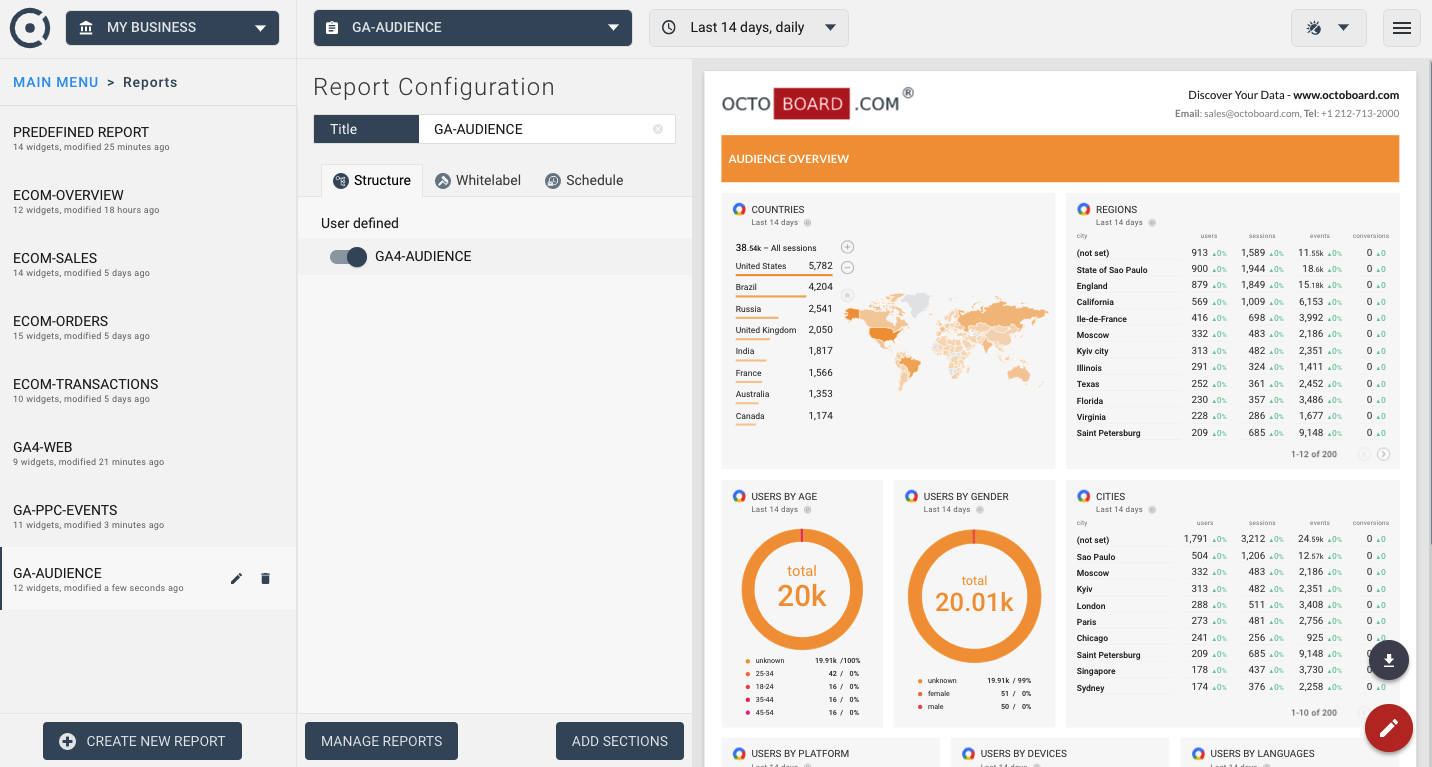Go to previous page of Regions table
This screenshot has width=1432, height=767.
click(x=1364, y=454)
